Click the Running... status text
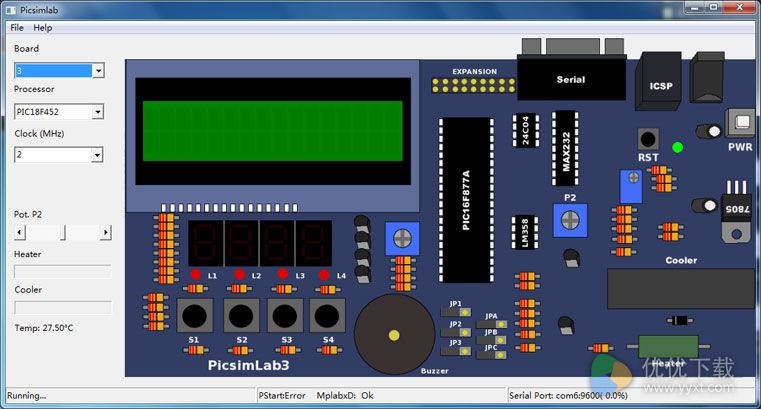761x409 pixels. point(27,395)
